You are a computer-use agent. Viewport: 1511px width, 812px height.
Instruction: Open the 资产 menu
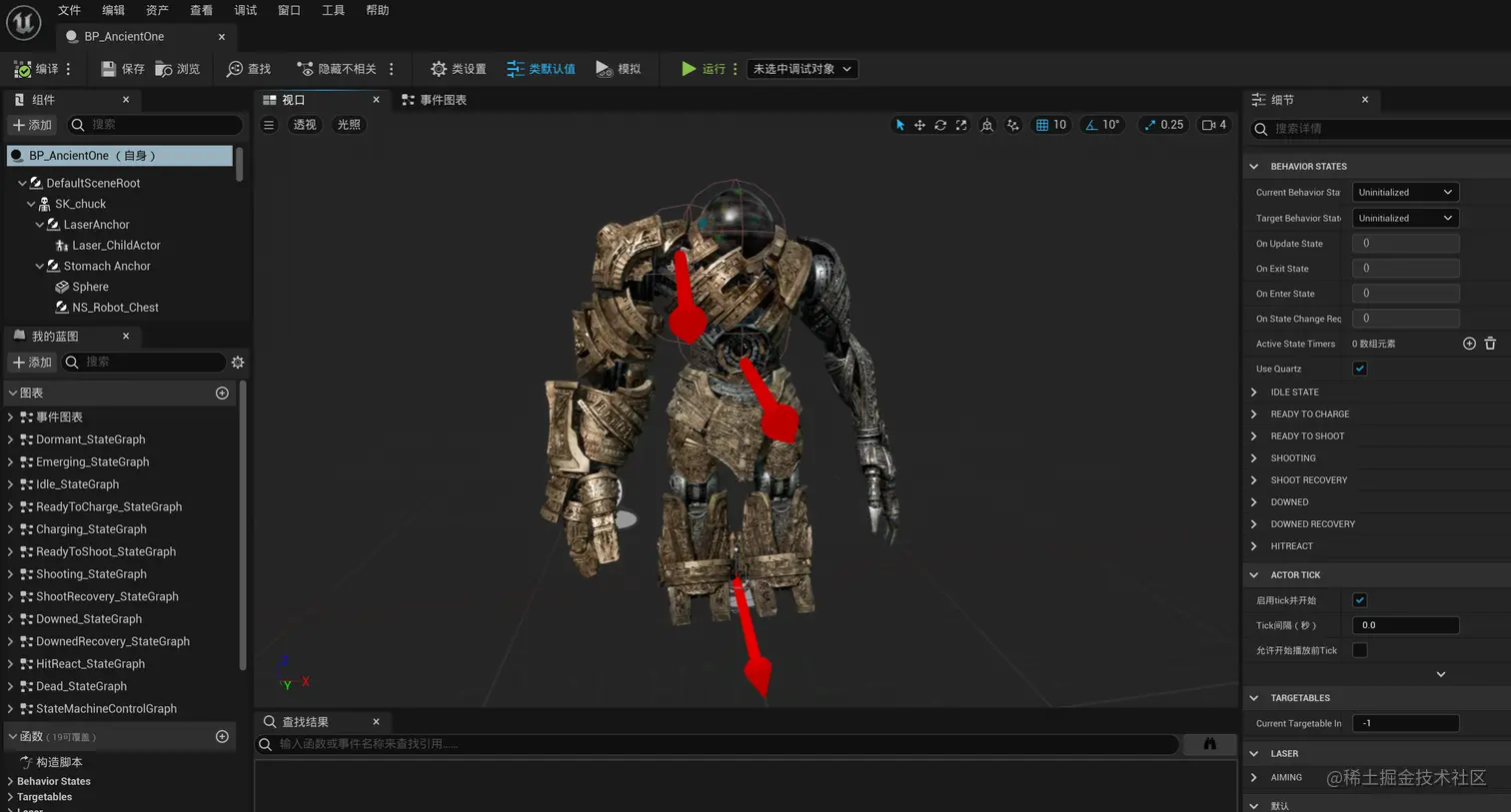157,10
